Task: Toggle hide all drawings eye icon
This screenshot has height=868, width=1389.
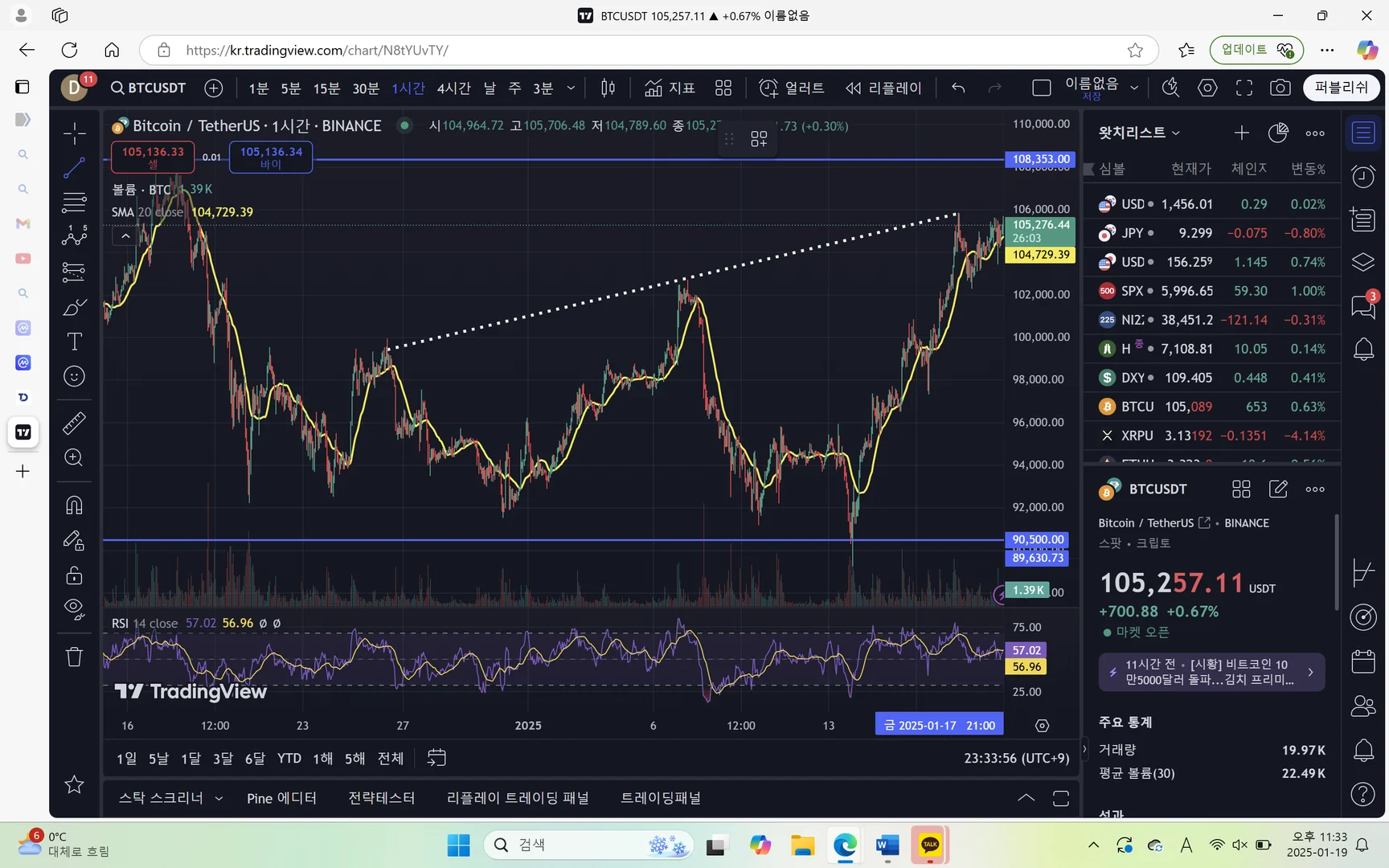Action: (x=74, y=608)
